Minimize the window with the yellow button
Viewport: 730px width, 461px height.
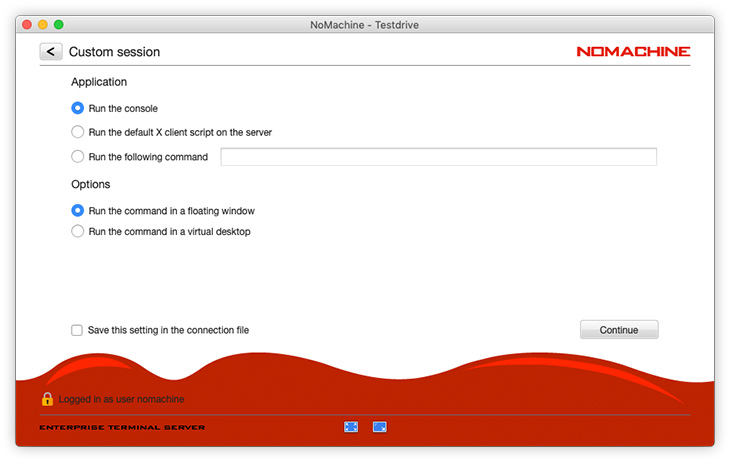click(x=42, y=24)
